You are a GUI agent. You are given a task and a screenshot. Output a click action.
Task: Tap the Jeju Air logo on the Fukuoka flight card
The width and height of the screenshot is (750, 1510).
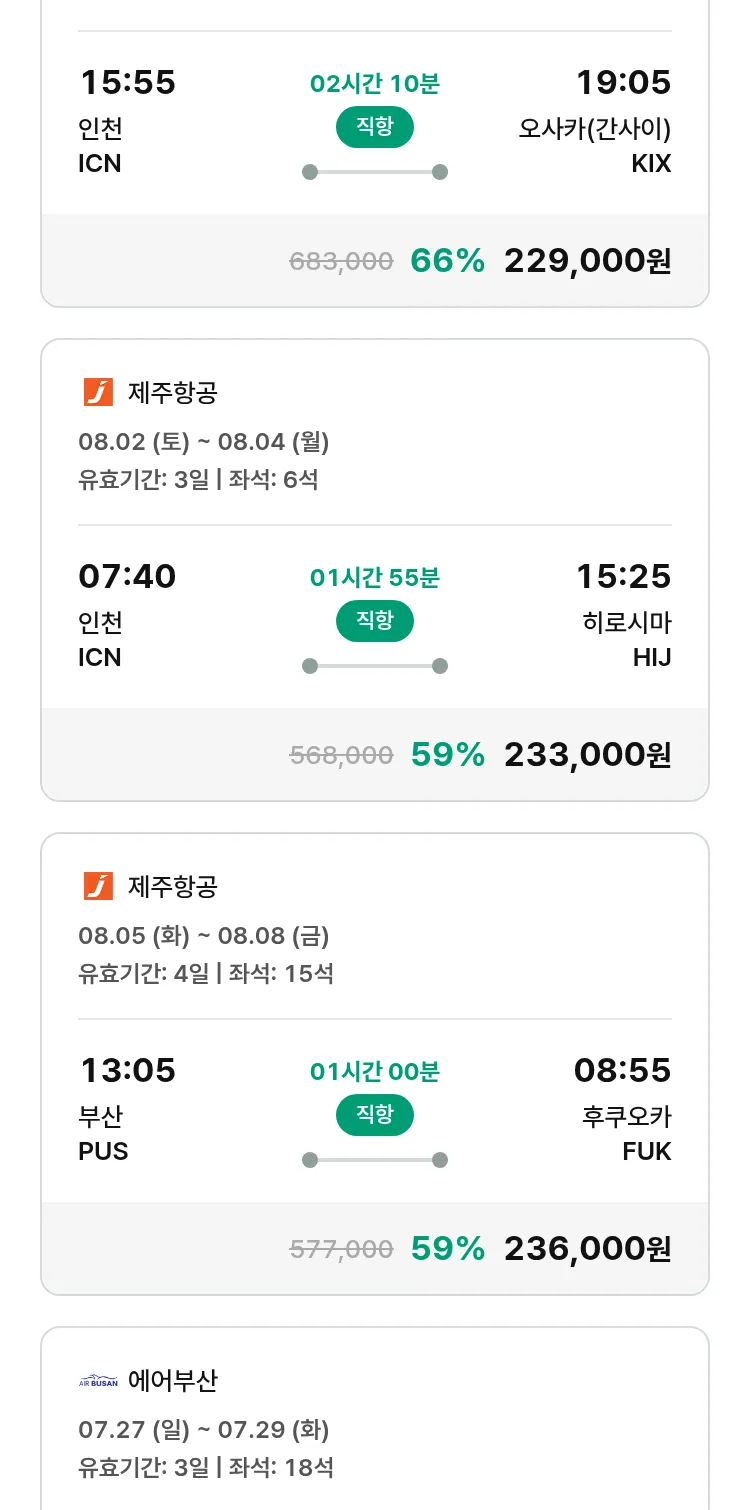(98, 886)
